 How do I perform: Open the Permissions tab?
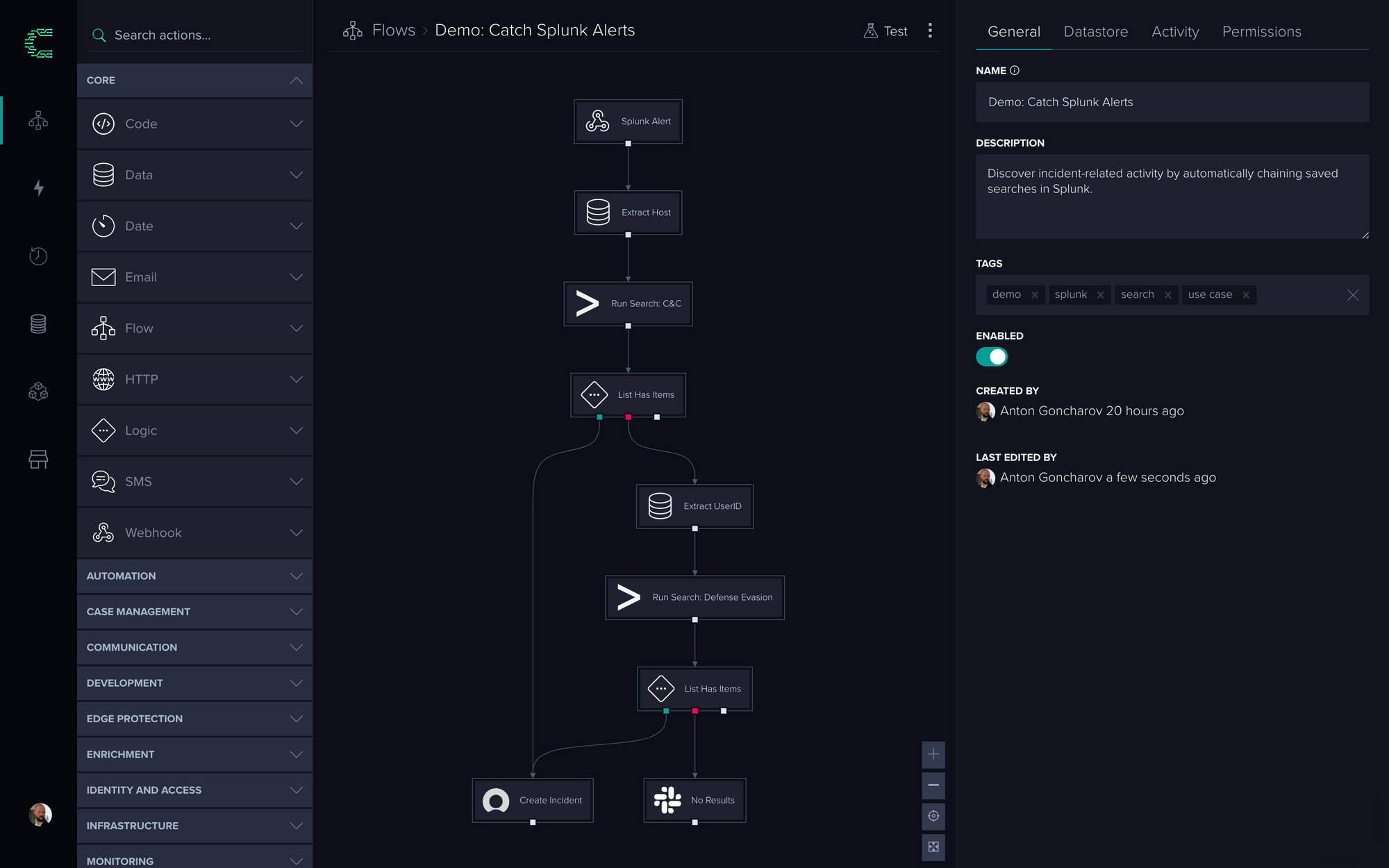click(x=1261, y=32)
